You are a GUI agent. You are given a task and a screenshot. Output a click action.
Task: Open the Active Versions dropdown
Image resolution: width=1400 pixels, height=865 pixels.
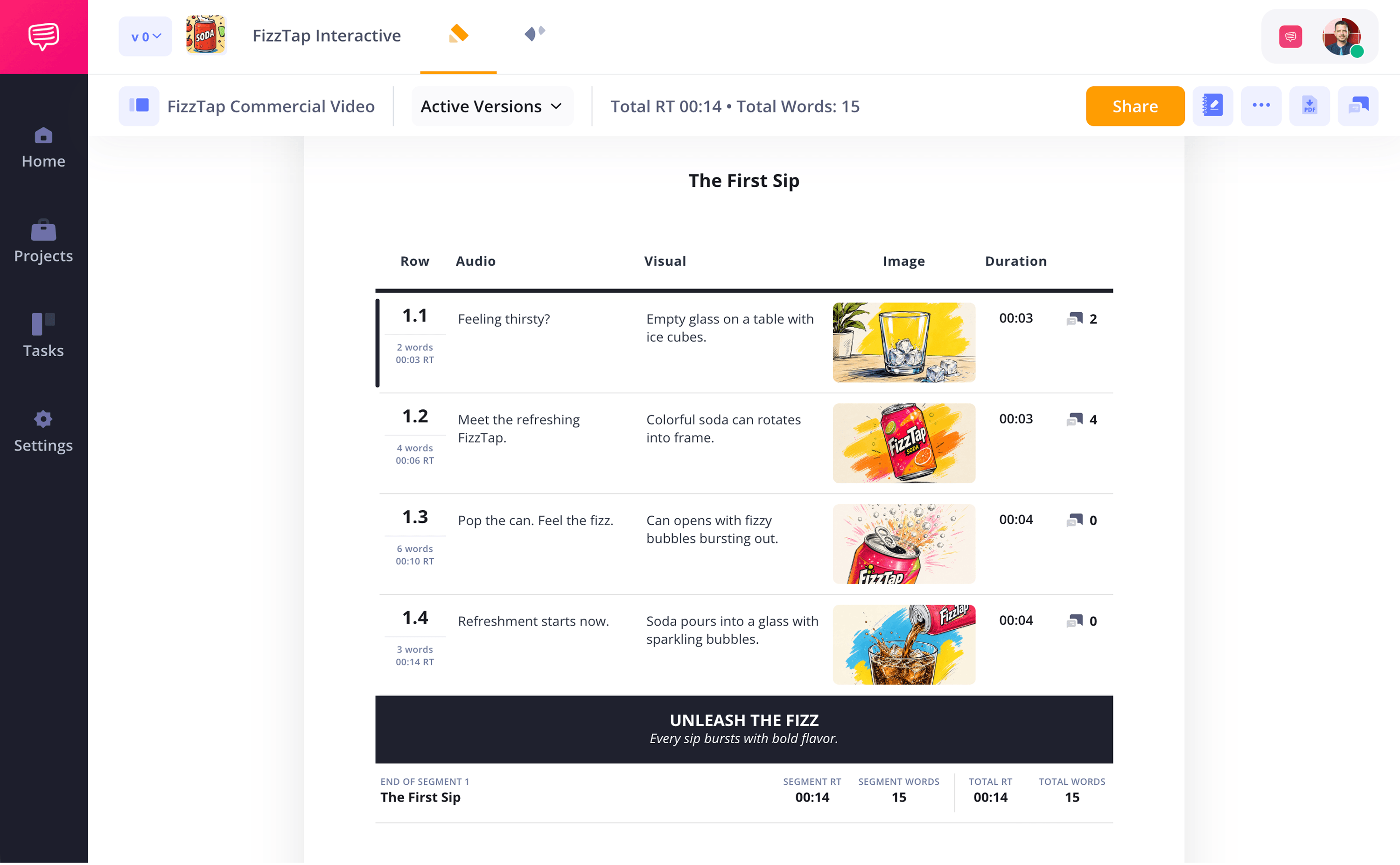(492, 106)
